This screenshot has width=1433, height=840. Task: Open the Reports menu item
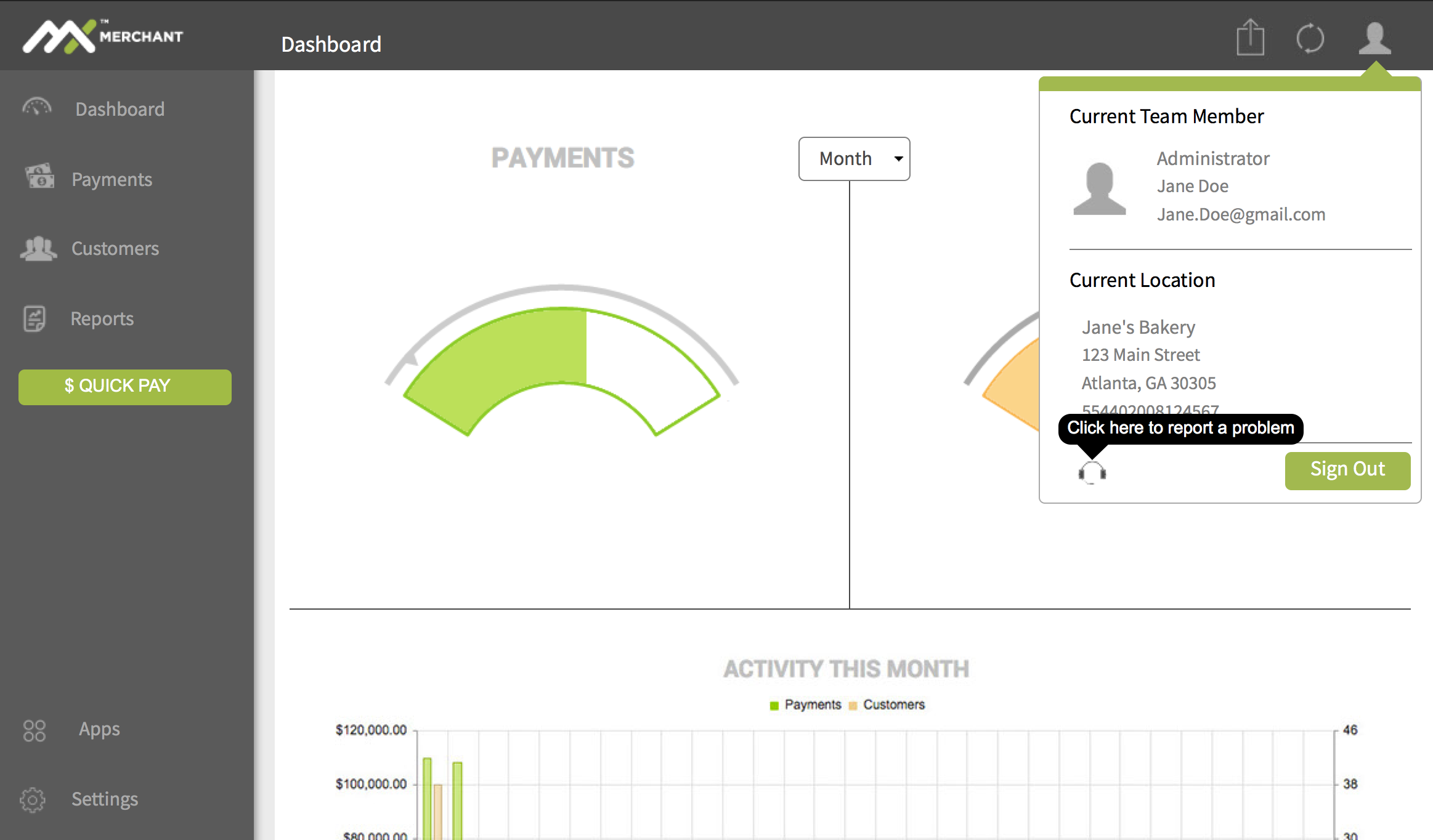pyautogui.click(x=102, y=318)
